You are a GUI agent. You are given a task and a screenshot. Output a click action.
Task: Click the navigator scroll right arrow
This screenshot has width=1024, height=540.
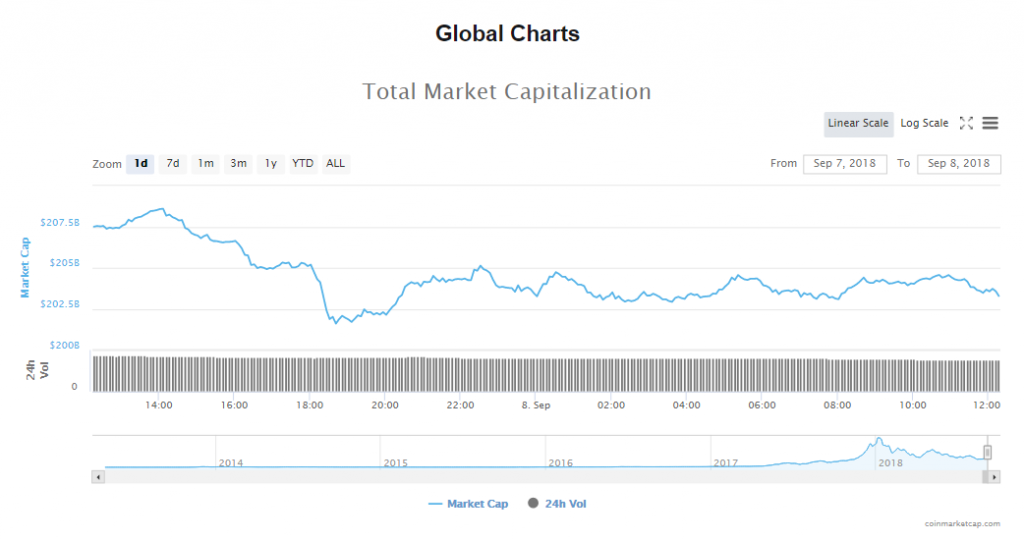(995, 477)
